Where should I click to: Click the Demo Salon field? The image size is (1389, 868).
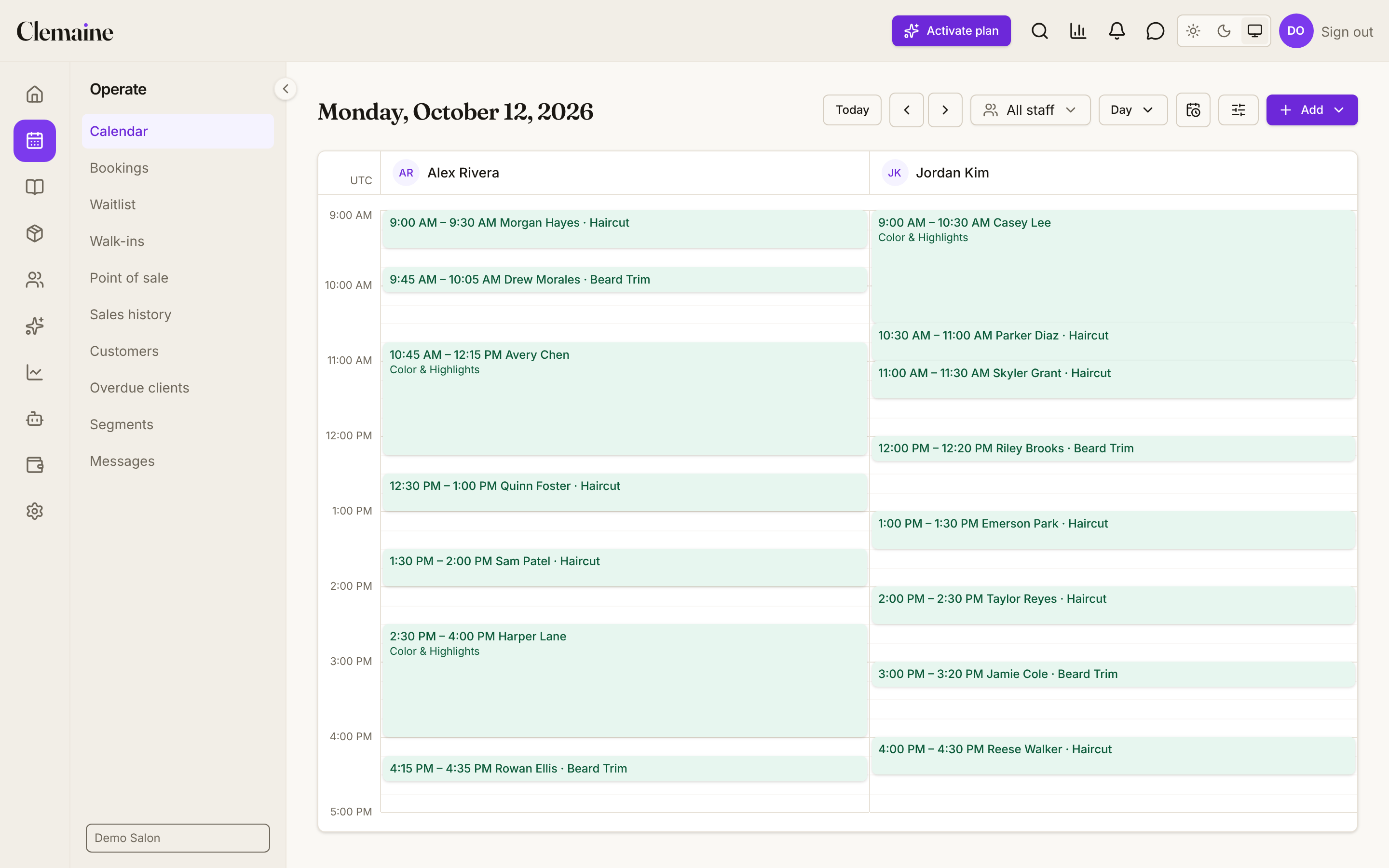tap(178, 838)
